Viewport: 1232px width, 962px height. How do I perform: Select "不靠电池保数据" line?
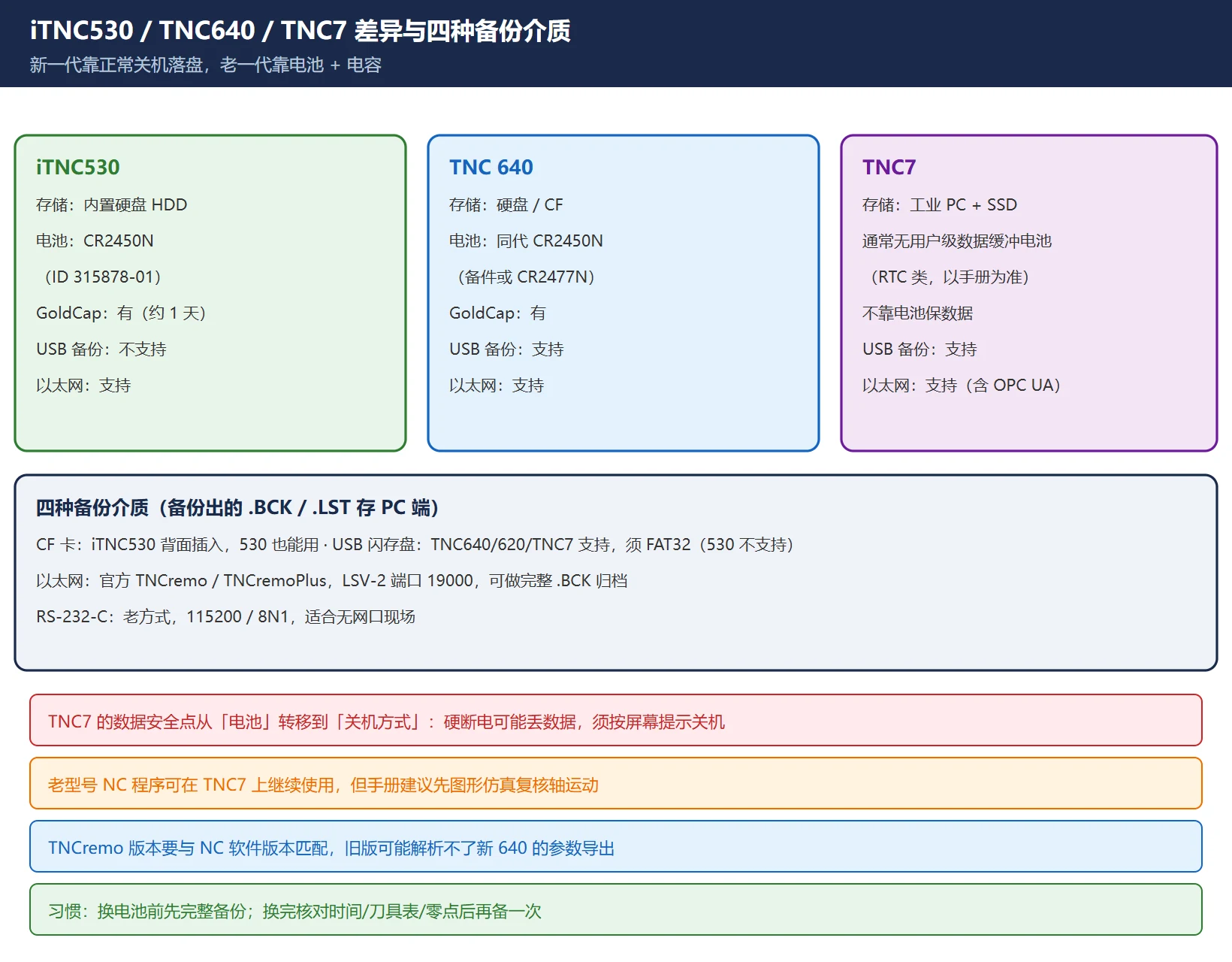(918, 313)
